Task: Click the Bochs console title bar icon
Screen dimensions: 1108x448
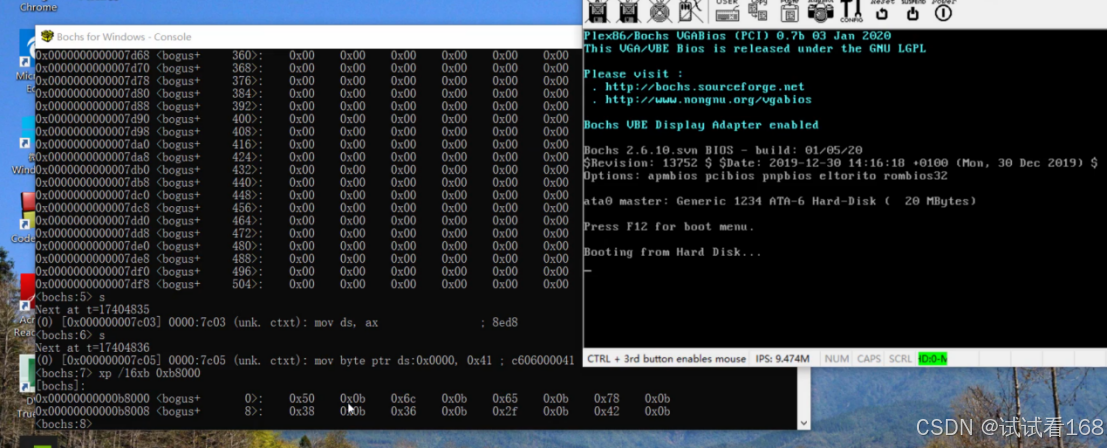Action: pyautogui.click(x=47, y=37)
